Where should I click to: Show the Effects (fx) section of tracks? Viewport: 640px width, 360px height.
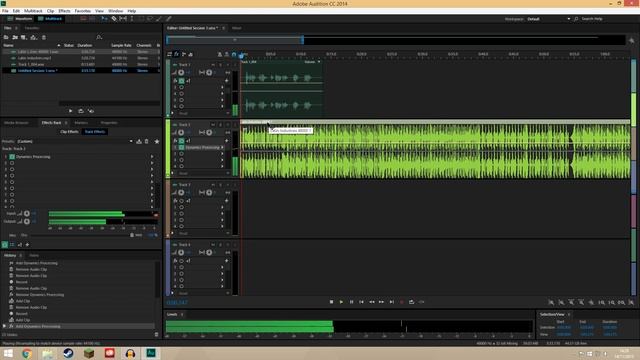[177, 54]
